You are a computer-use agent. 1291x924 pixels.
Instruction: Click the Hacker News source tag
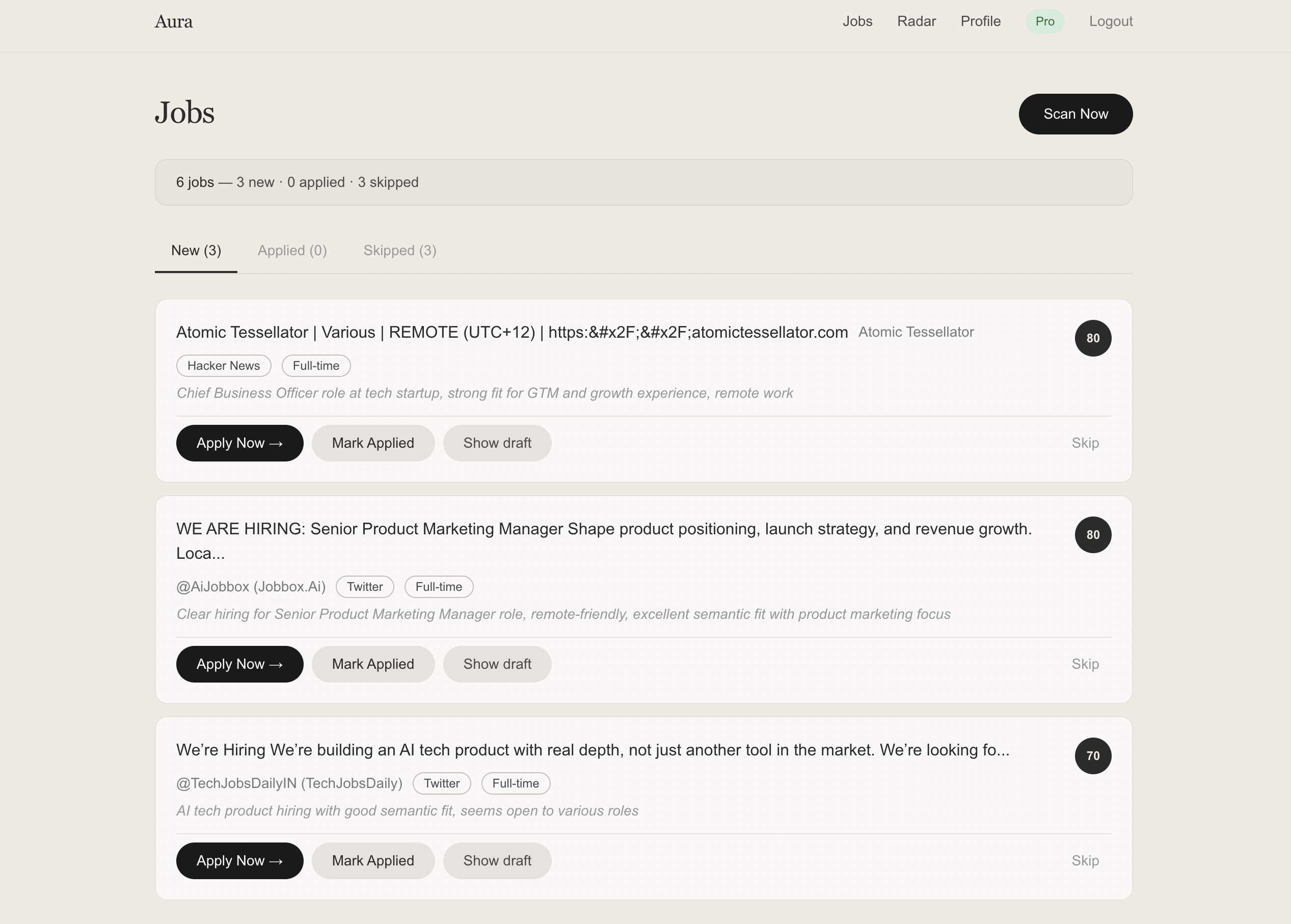(223, 365)
